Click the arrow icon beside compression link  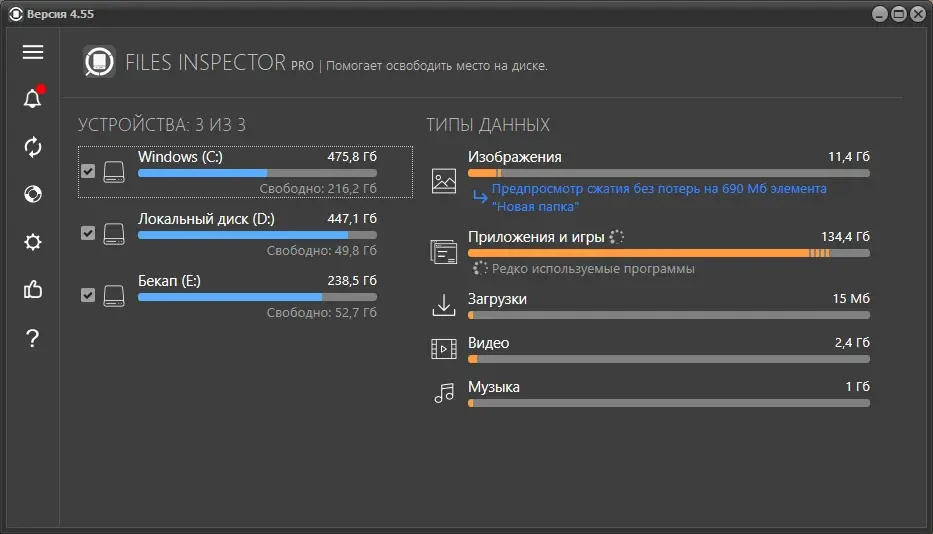pos(480,196)
